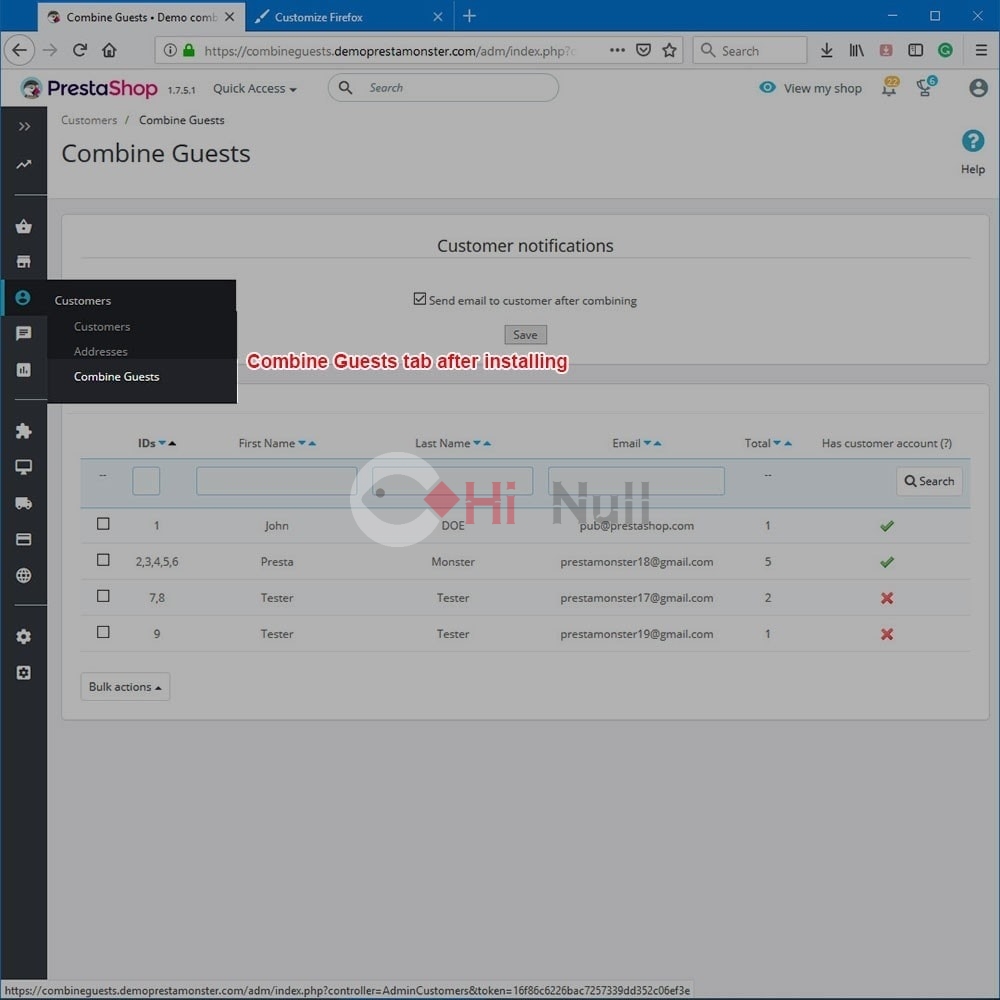Reload the page with refresh icon

(80, 50)
